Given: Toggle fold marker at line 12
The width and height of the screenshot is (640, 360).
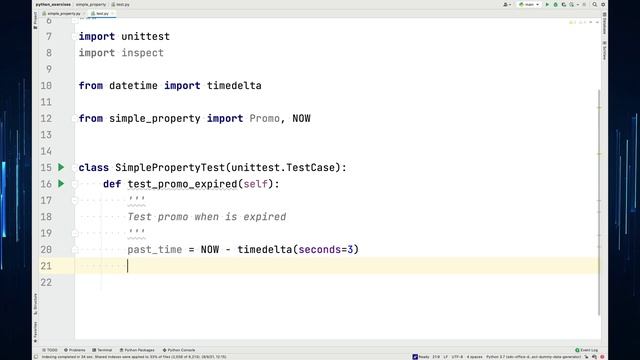Looking at the screenshot, I should click(75, 118).
